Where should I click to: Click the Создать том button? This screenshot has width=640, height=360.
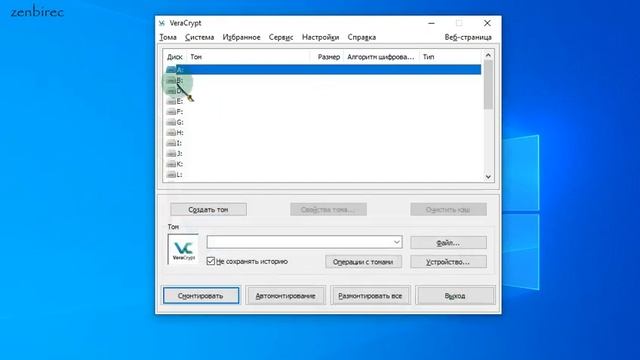click(x=208, y=209)
